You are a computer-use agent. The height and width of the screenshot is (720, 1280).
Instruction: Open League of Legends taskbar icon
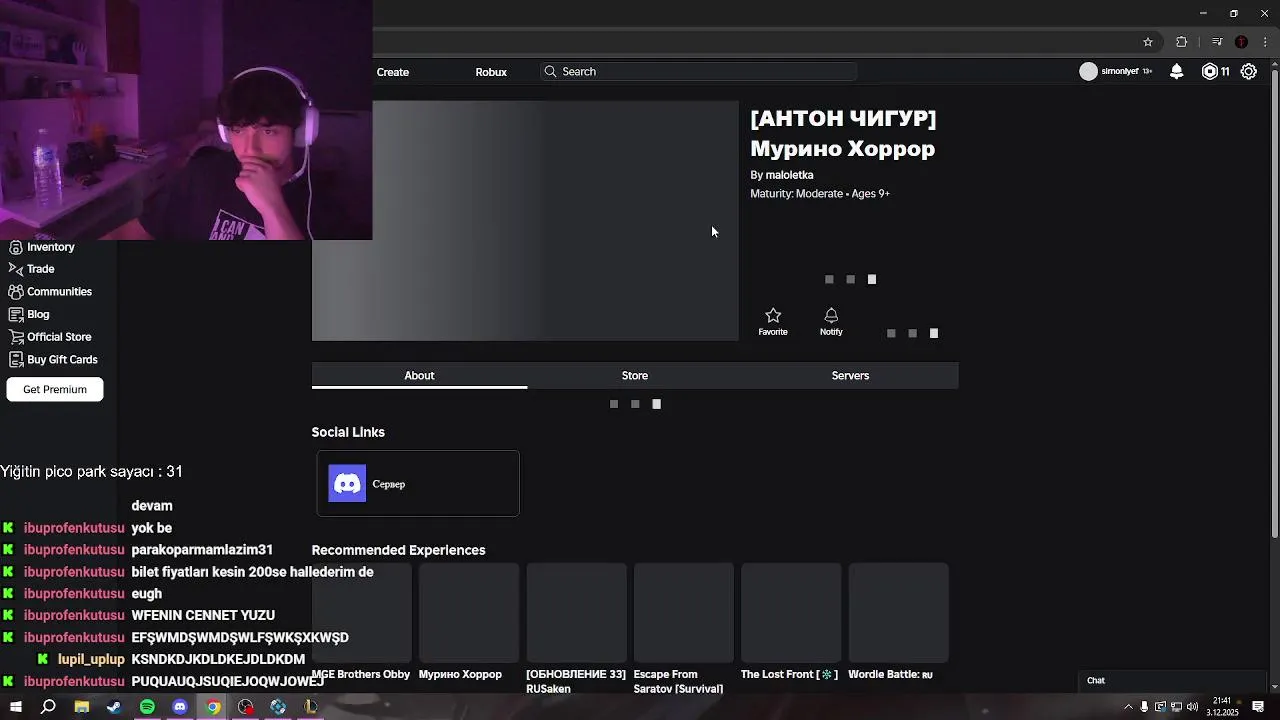pyautogui.click(x=311, y=707)
